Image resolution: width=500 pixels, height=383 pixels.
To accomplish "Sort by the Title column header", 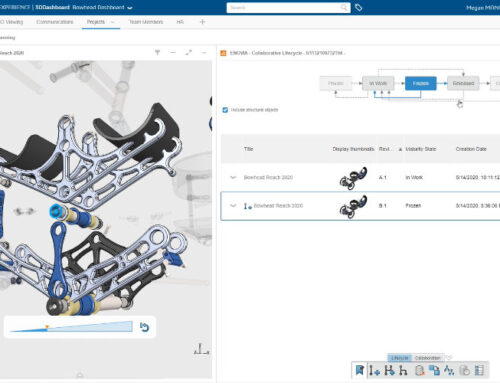I will [x=249, y=149].
